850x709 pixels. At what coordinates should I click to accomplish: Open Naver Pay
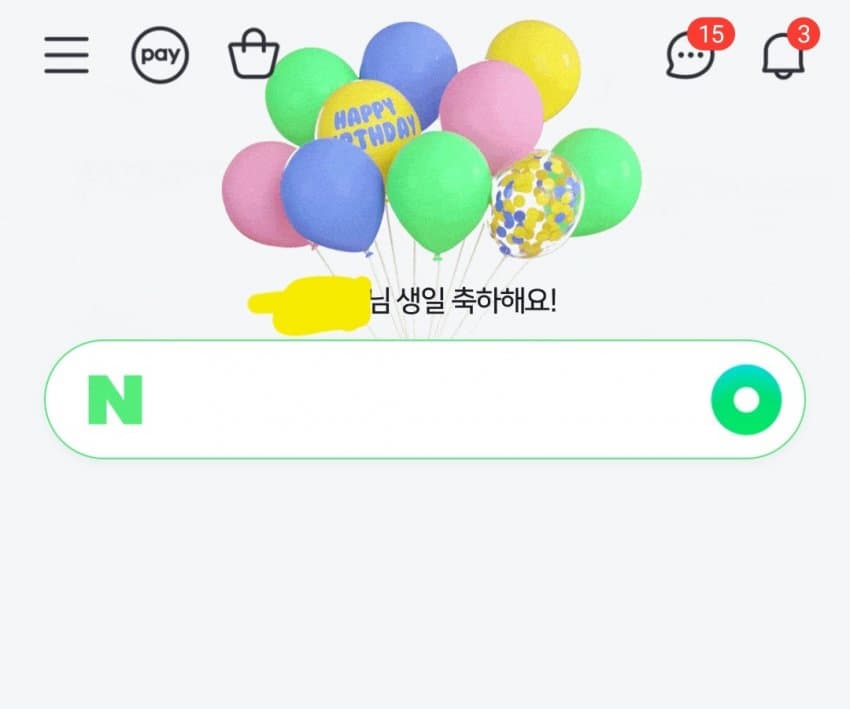tap(160, 55)
